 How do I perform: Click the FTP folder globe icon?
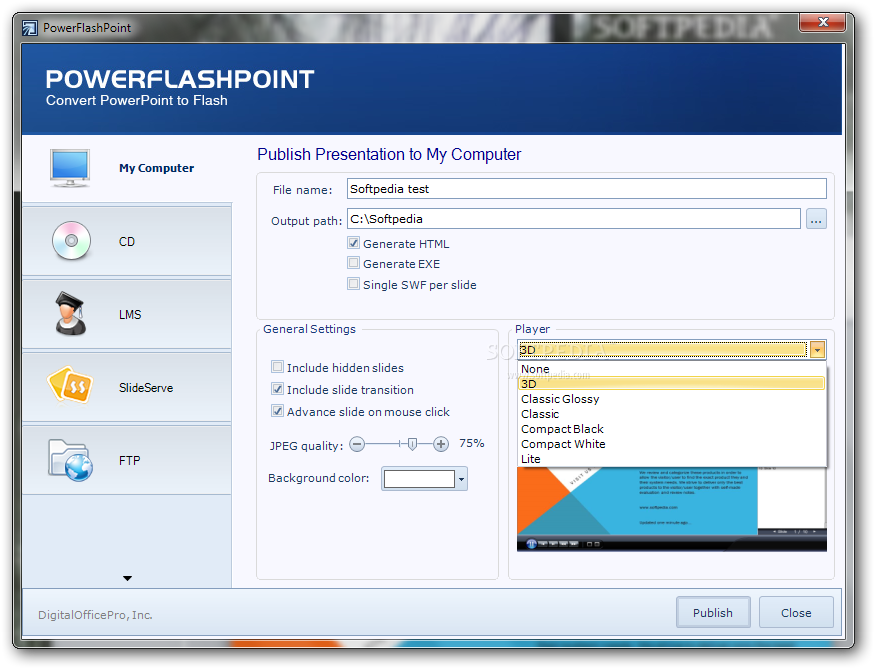click(70, 460)
